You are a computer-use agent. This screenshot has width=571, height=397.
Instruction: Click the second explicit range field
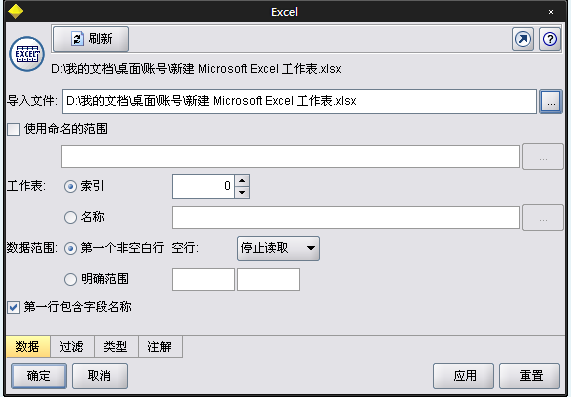[268, 279]
